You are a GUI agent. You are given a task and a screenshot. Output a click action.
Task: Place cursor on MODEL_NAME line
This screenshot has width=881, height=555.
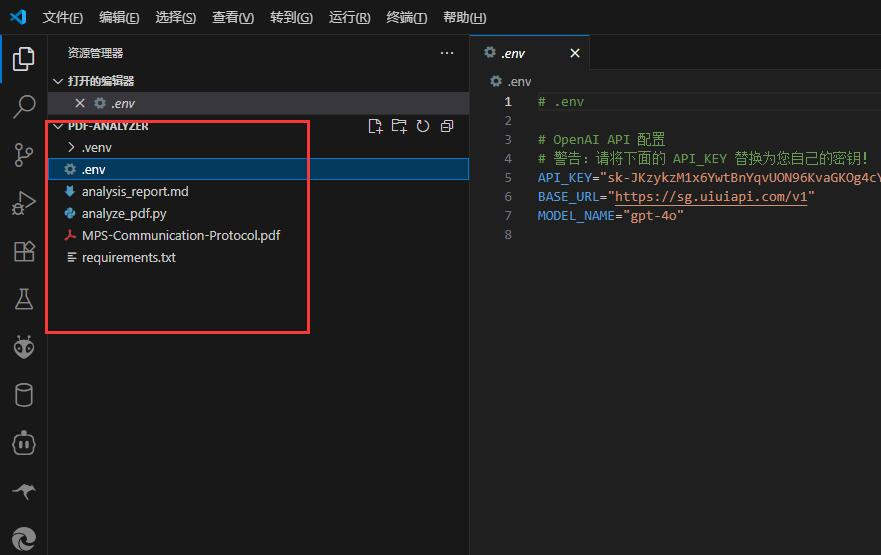pos(610,216)
